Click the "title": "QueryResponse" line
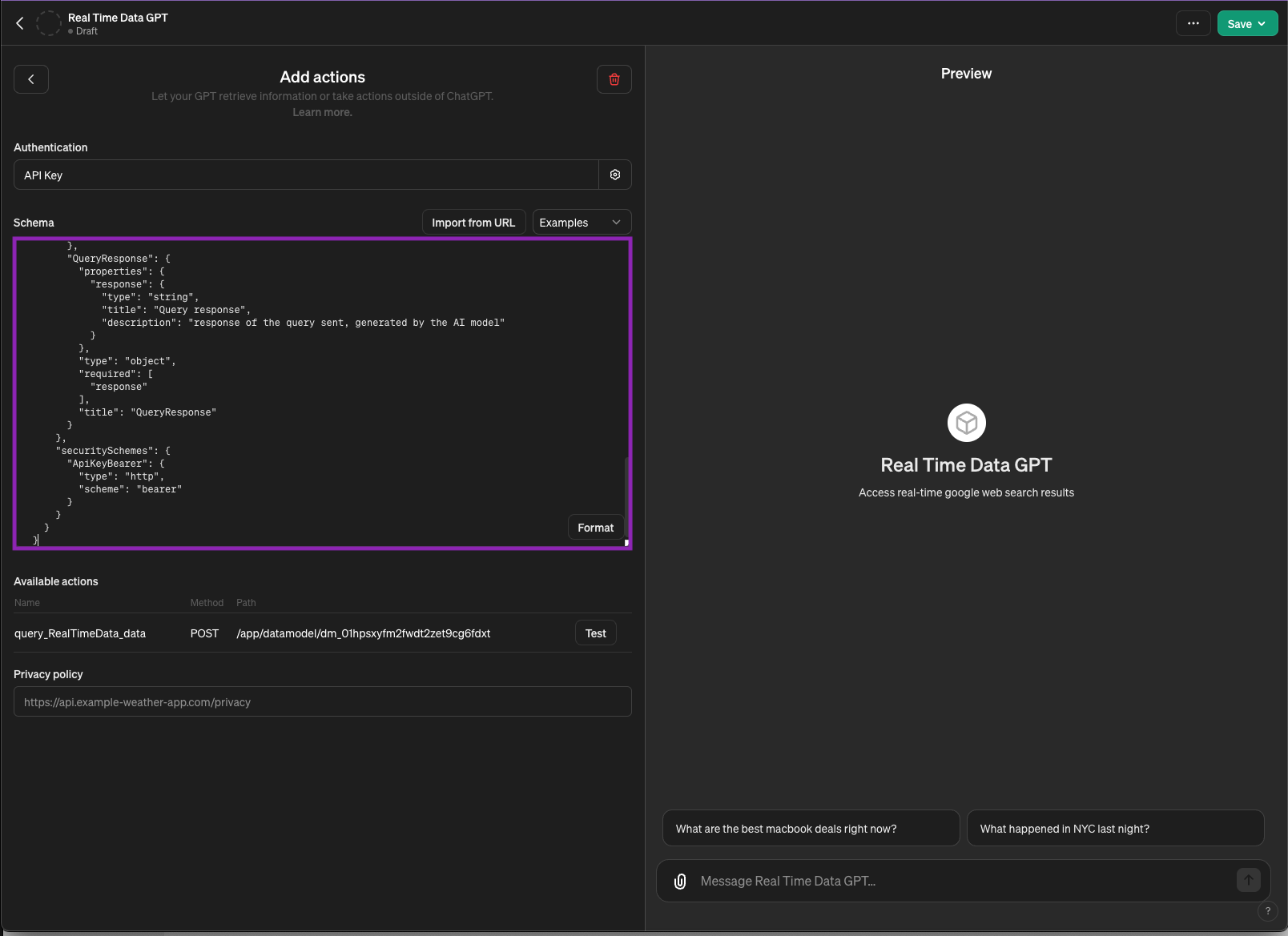The width and height of the screenshot is (1288, 936). coord(147,412)
